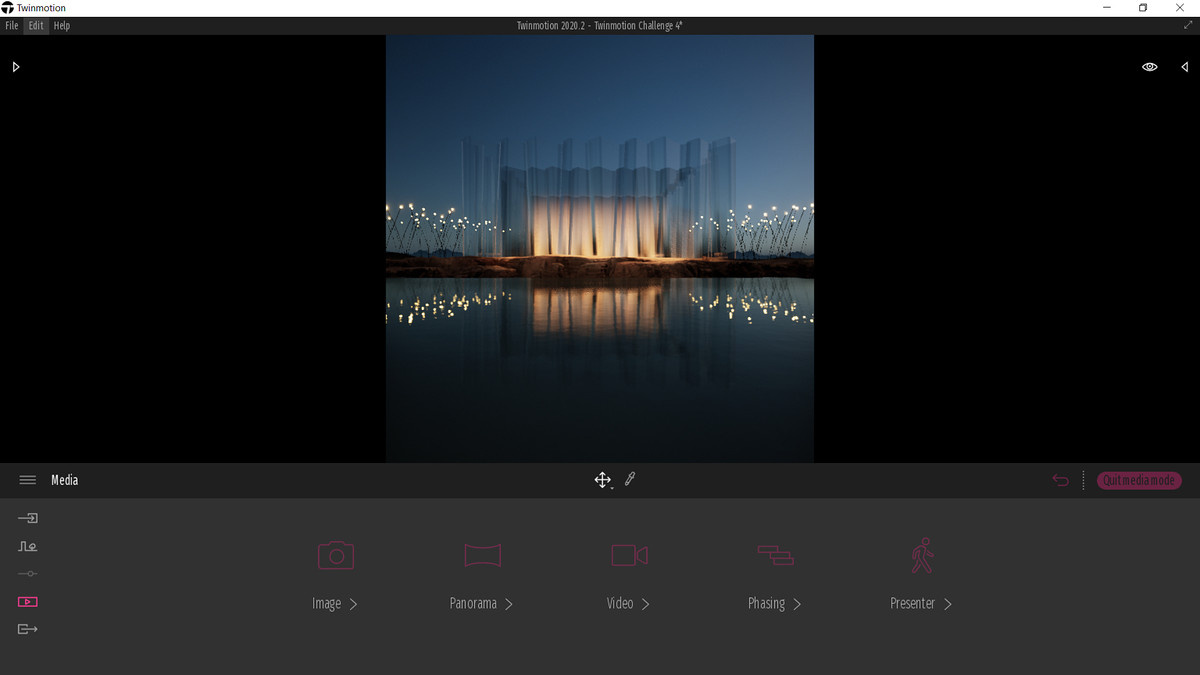Click Quit media mode button
Image resolution: width=1200 pixels, height=675 pixels.
tap(1139, 480)
